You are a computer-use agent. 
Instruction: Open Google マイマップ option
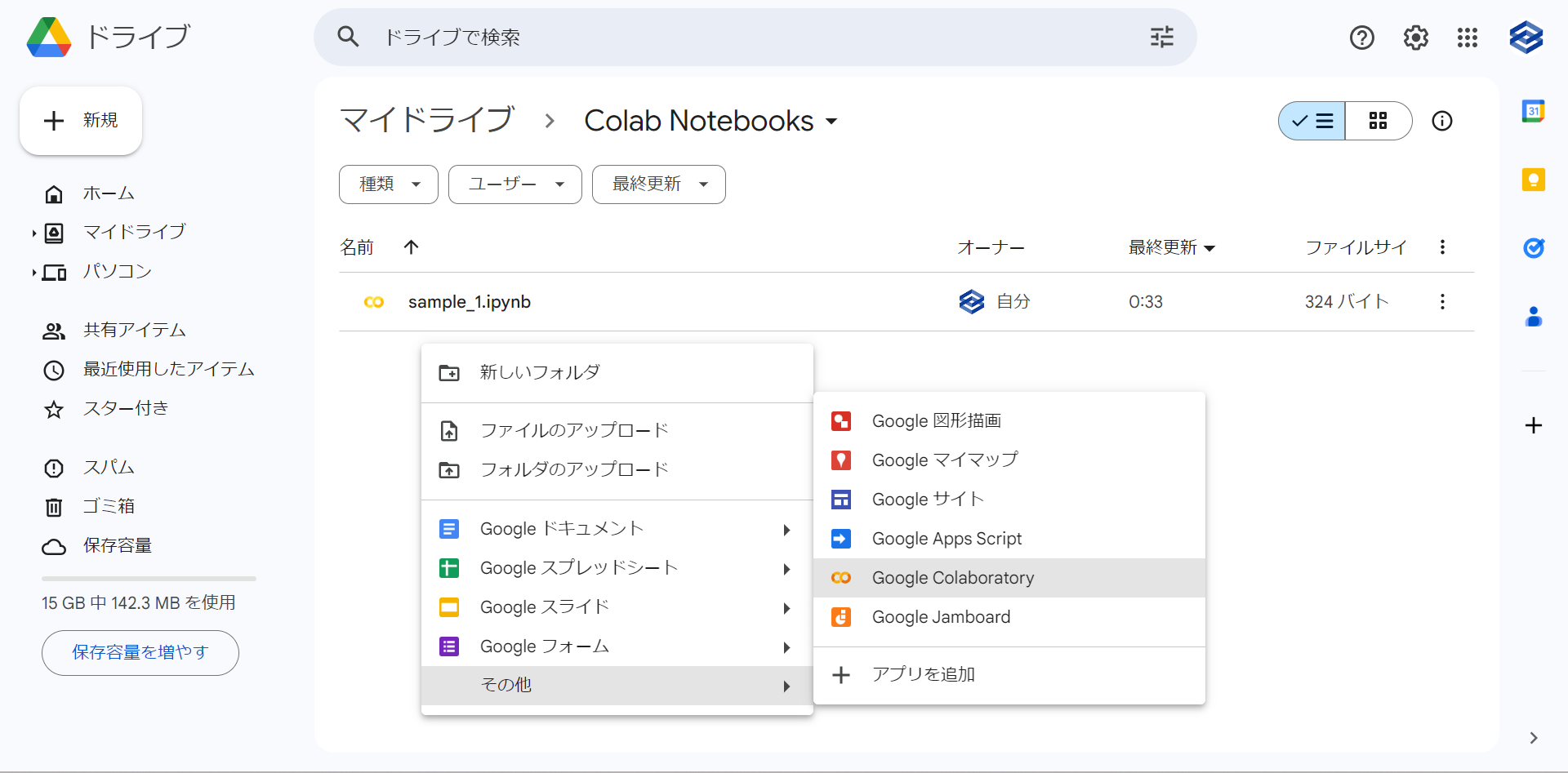click(x=944, y=460)
